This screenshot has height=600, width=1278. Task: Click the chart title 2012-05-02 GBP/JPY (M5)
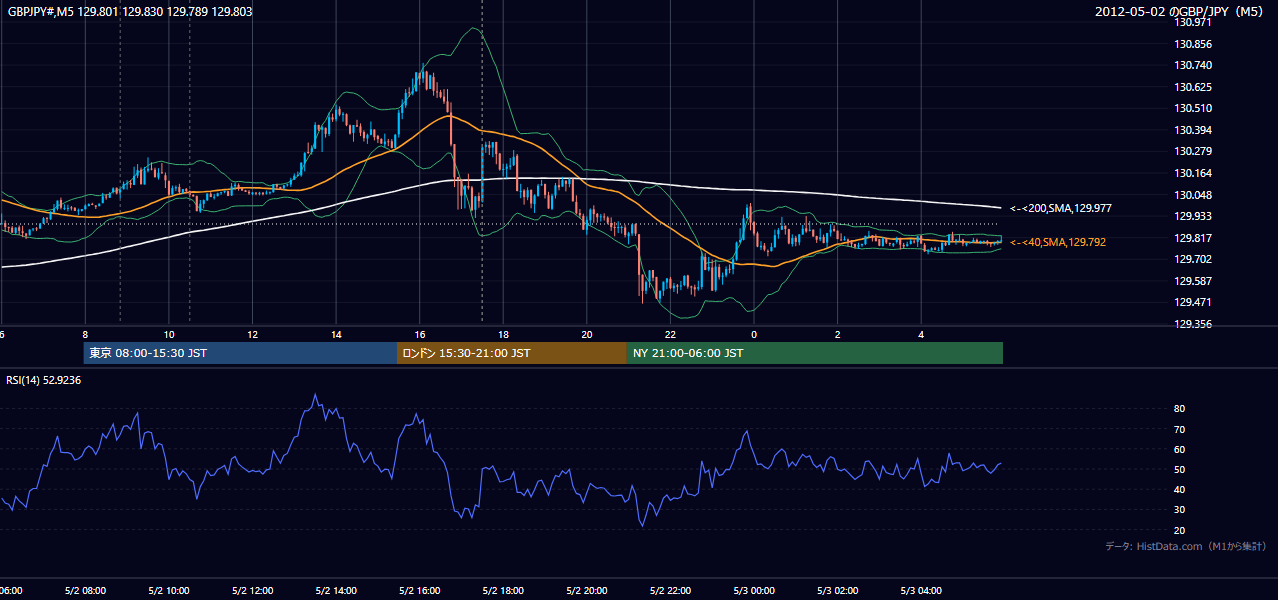coord(1181,12)
